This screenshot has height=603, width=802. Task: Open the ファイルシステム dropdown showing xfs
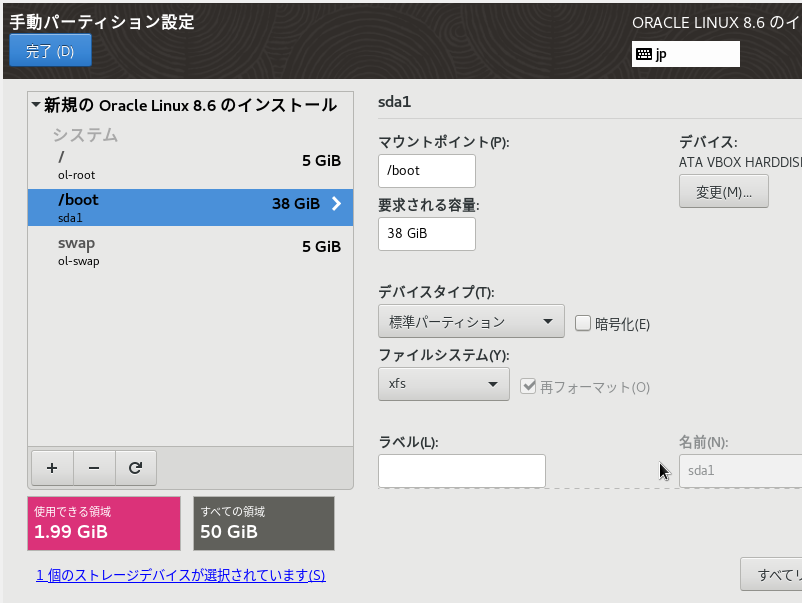pyautogui.click(x=443, y=384)
